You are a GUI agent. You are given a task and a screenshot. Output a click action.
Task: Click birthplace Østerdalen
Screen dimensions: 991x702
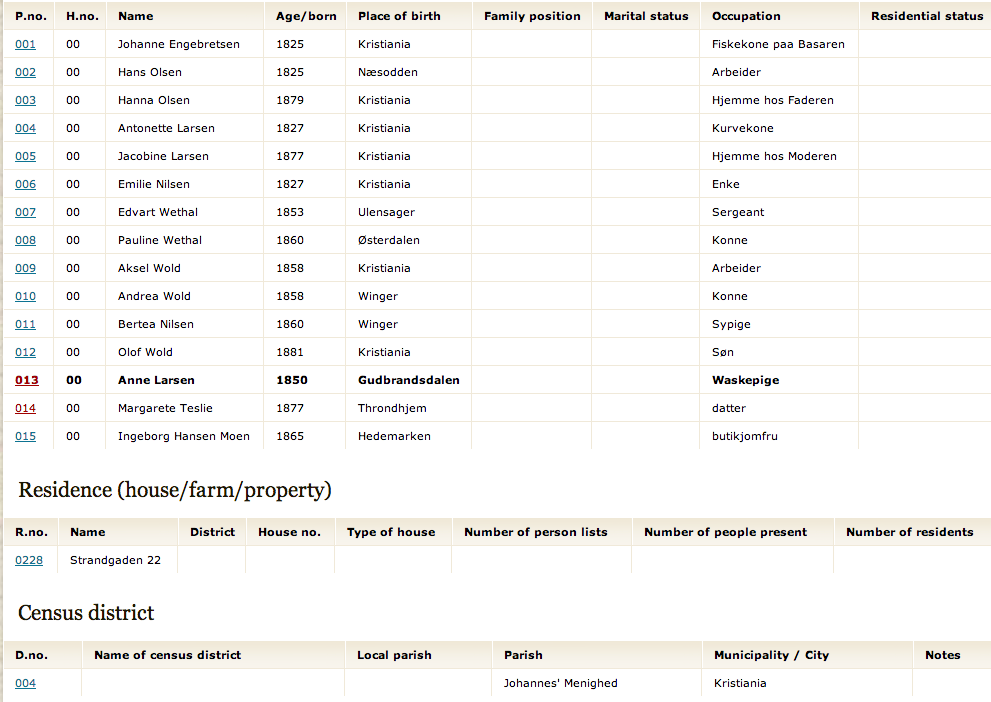389,240
